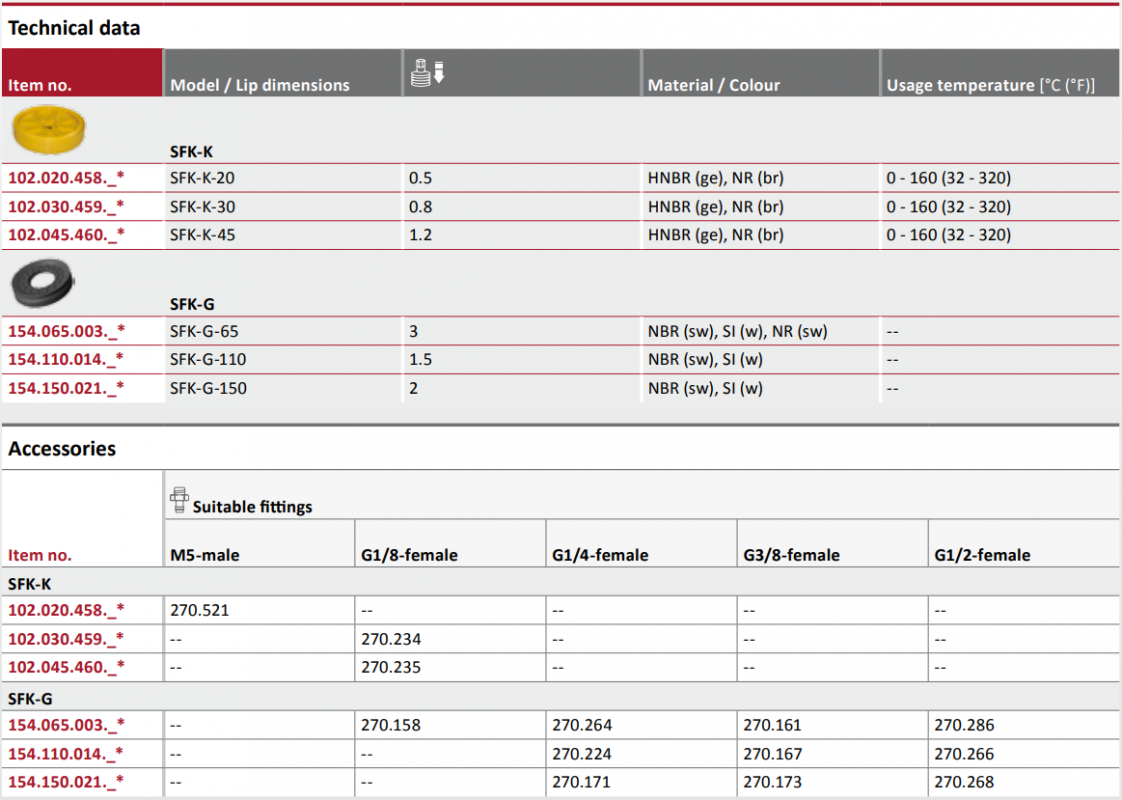Click "HNBR (ge), NR (br)" in SFK-K-20 row
This screenshot has height=800, width=1122.
tap(716, 178)
